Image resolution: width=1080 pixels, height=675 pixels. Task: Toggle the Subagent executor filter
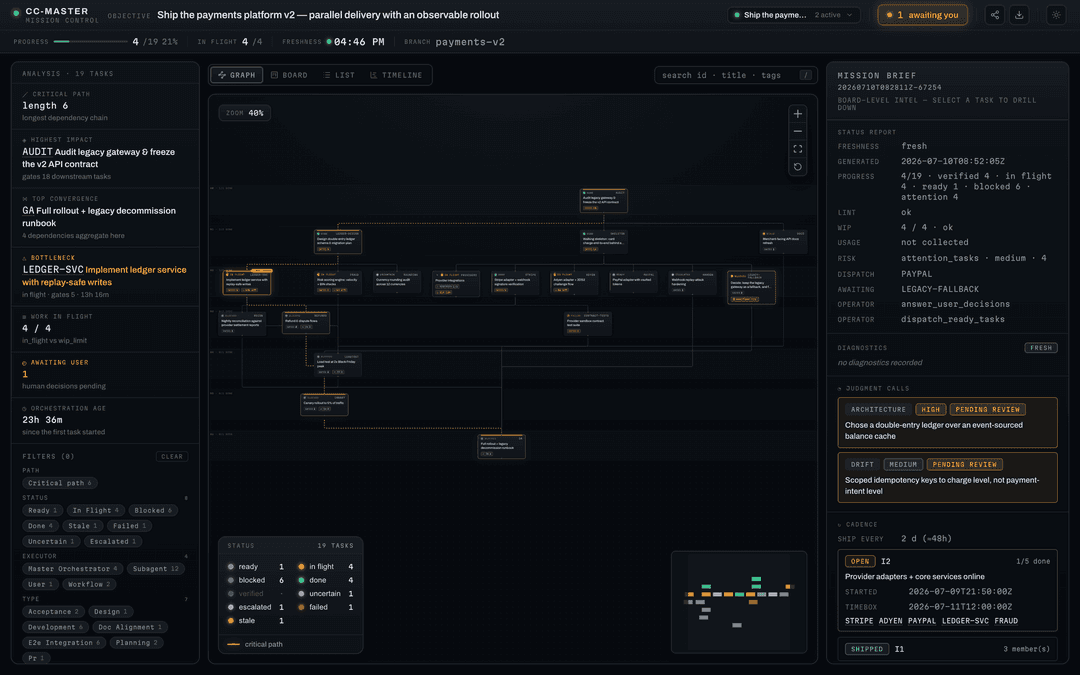click(155, 569)
